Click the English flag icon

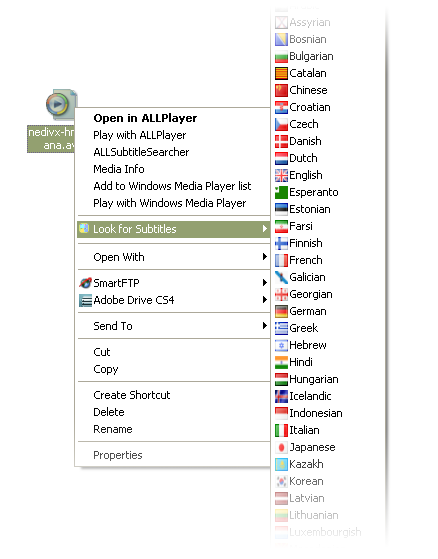pyautogui.click(x=281, y=175)
